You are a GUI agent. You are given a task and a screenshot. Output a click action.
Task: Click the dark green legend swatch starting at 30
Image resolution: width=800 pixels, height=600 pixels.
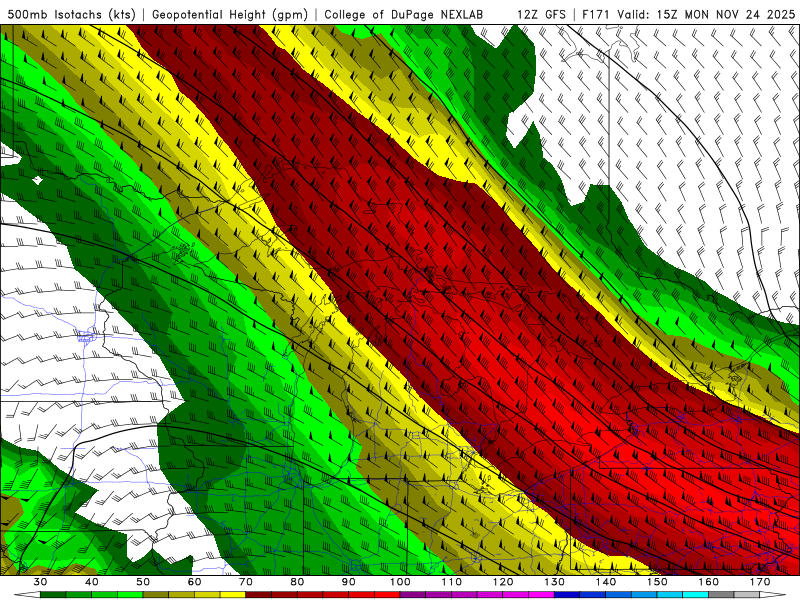coord(53,594)
